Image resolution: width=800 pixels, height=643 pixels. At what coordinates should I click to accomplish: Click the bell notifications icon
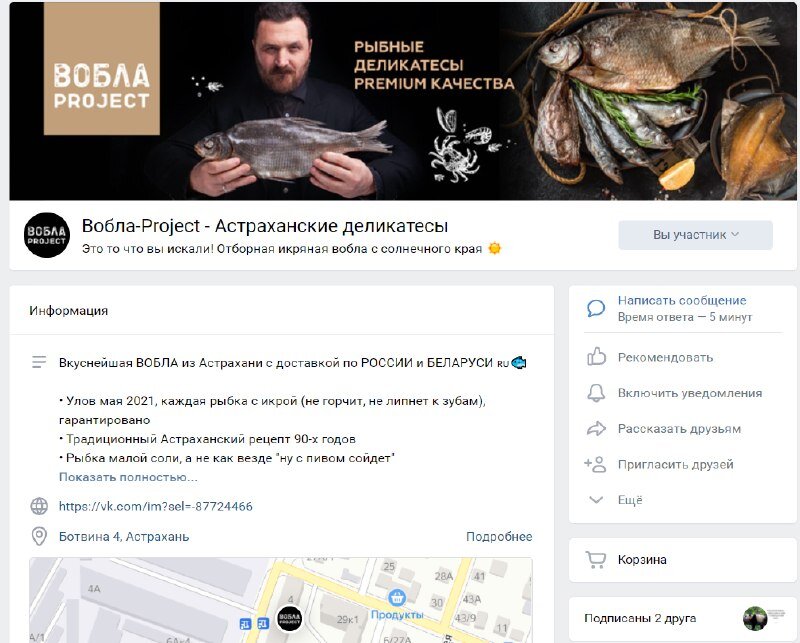point(595,393)
